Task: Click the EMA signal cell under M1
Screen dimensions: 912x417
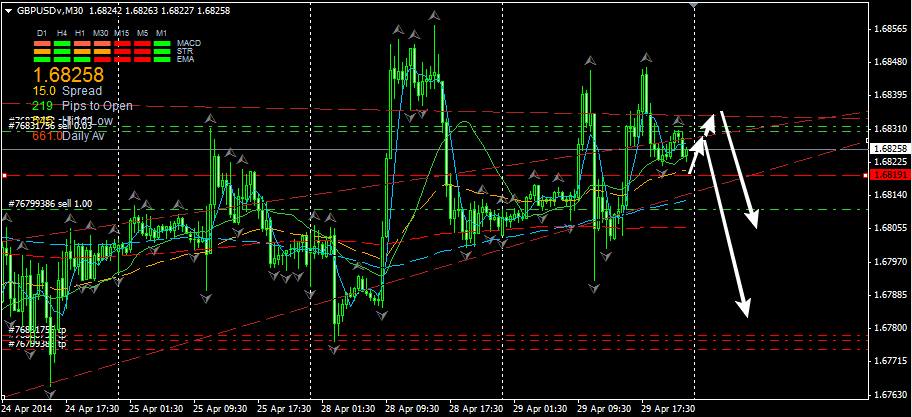Action: point(162,59)
